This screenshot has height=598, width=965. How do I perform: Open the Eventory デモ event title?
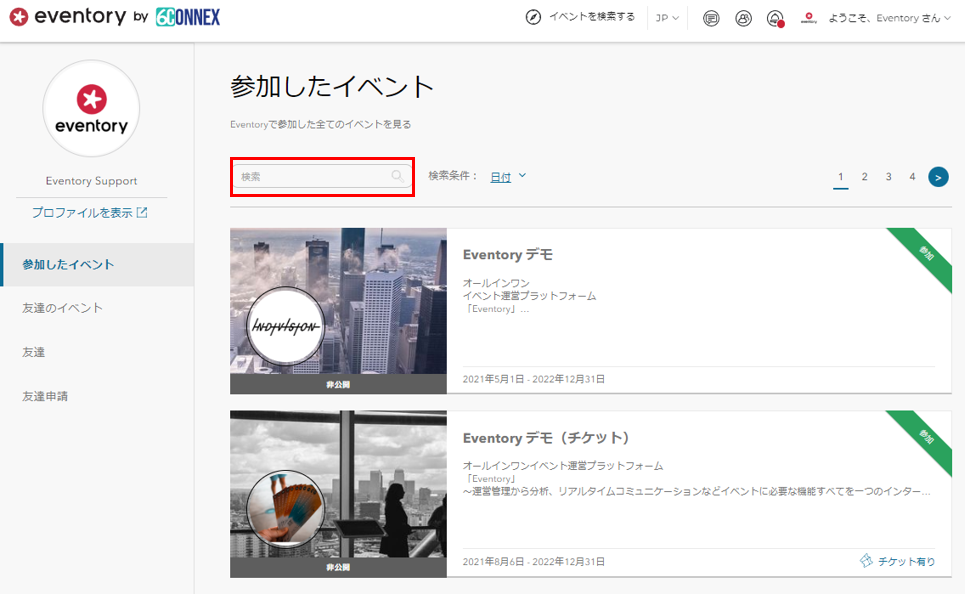(508, 255)
